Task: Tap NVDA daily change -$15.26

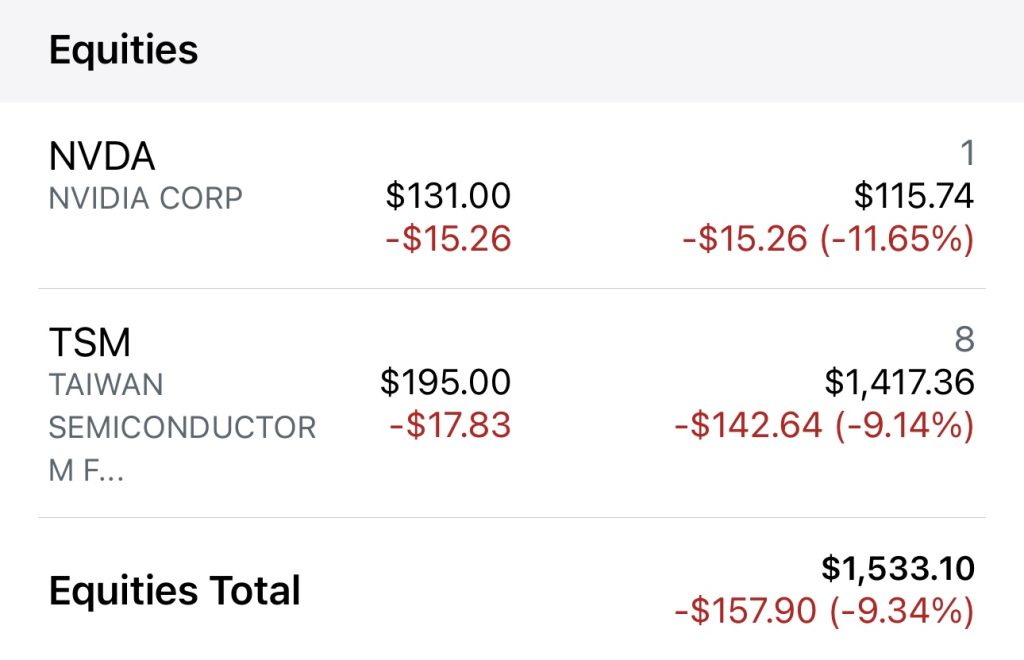Action: pyautogui.click(x=448, y=239)
